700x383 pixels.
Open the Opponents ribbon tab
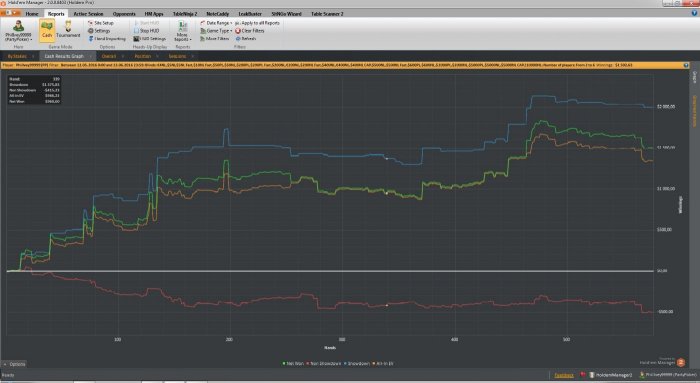[x=124, y=14]
